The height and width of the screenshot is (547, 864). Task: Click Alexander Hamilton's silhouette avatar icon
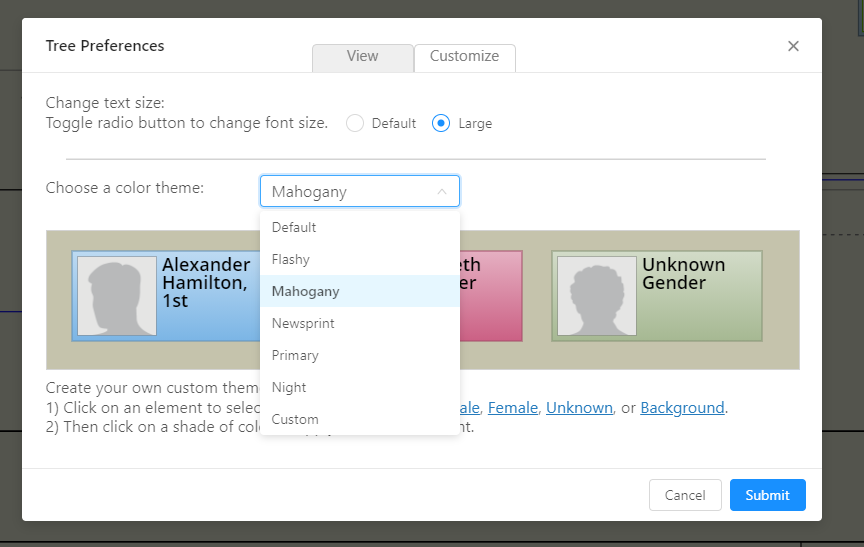[117, 296]
